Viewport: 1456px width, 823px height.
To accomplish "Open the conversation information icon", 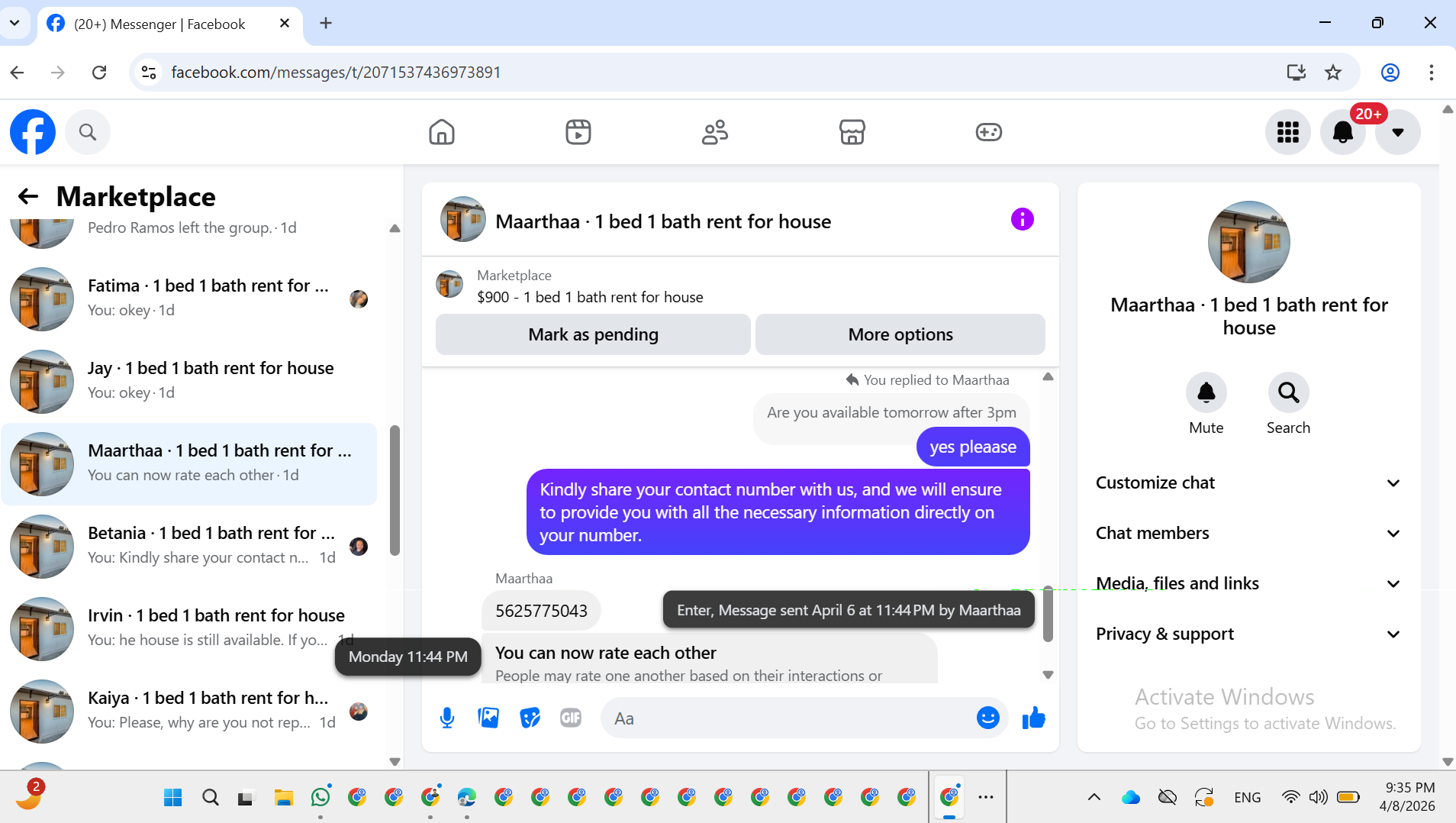I will click(1023, 220).
